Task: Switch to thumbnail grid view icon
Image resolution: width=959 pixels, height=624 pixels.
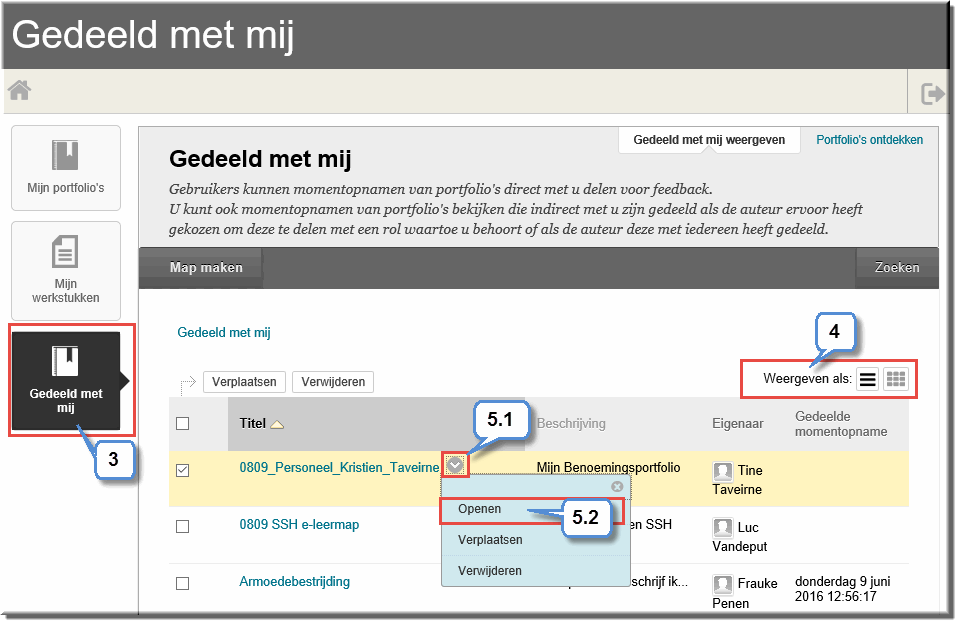Action: (x=896, y=379)
